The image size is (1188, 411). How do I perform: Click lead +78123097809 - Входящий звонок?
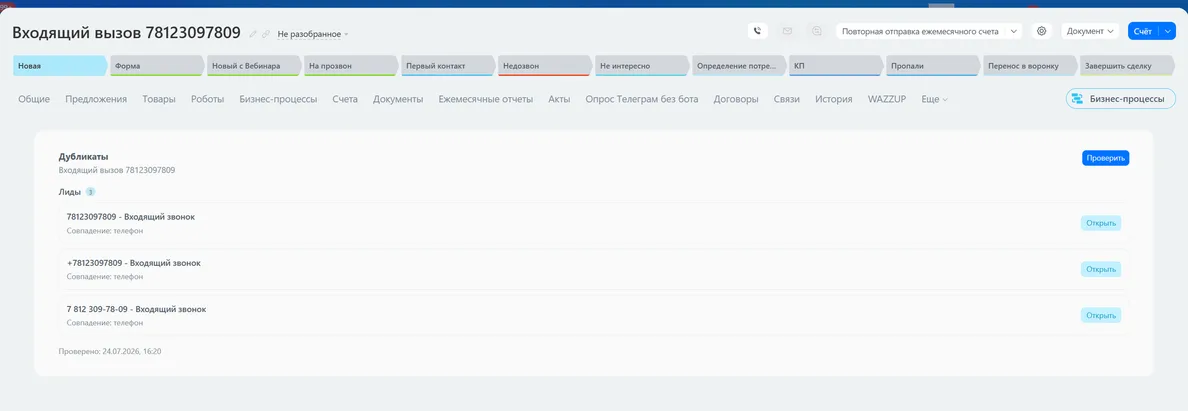133,263
